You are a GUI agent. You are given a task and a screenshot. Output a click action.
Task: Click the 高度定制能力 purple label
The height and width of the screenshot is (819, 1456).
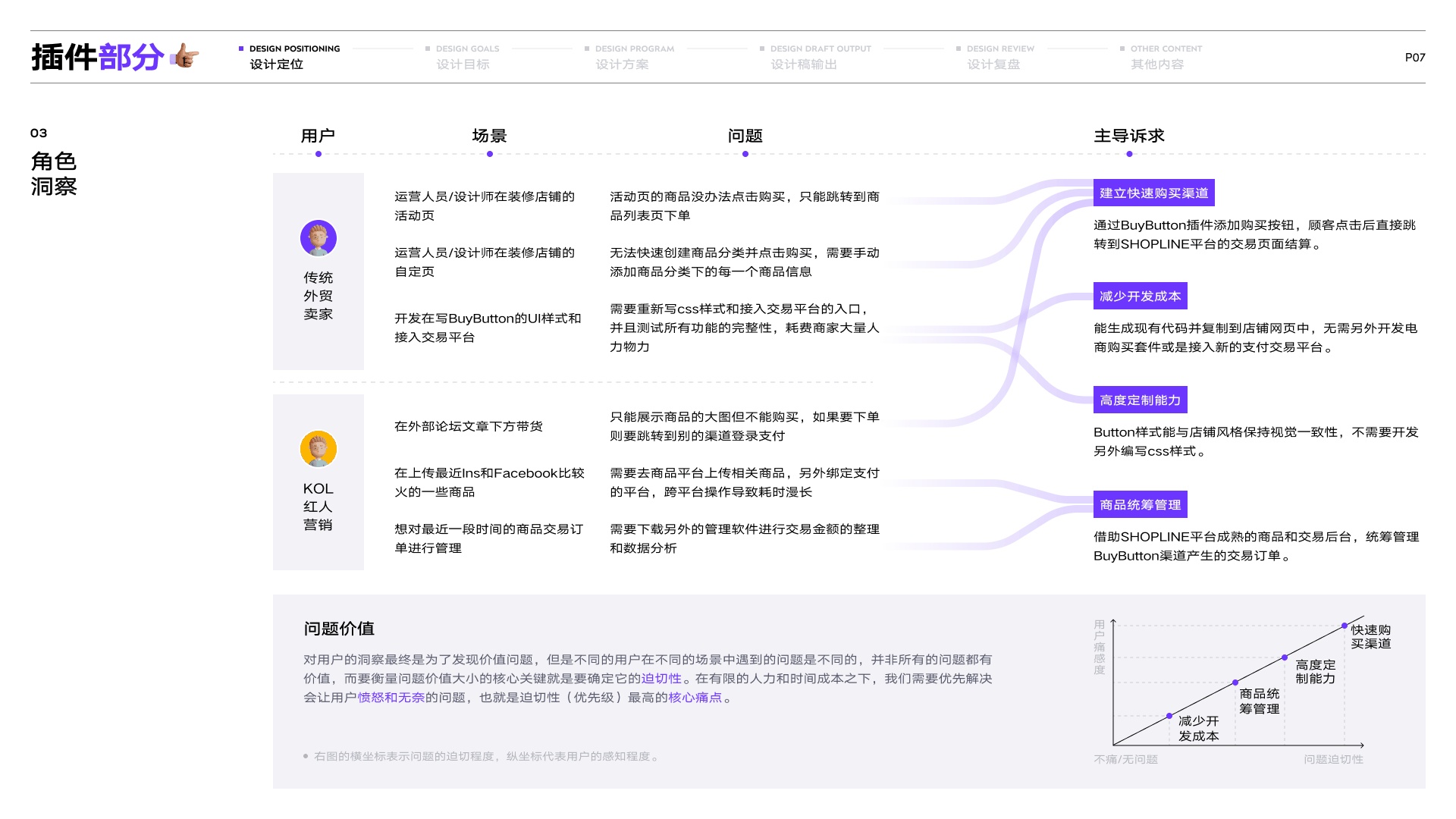(x=1140, y=400)
